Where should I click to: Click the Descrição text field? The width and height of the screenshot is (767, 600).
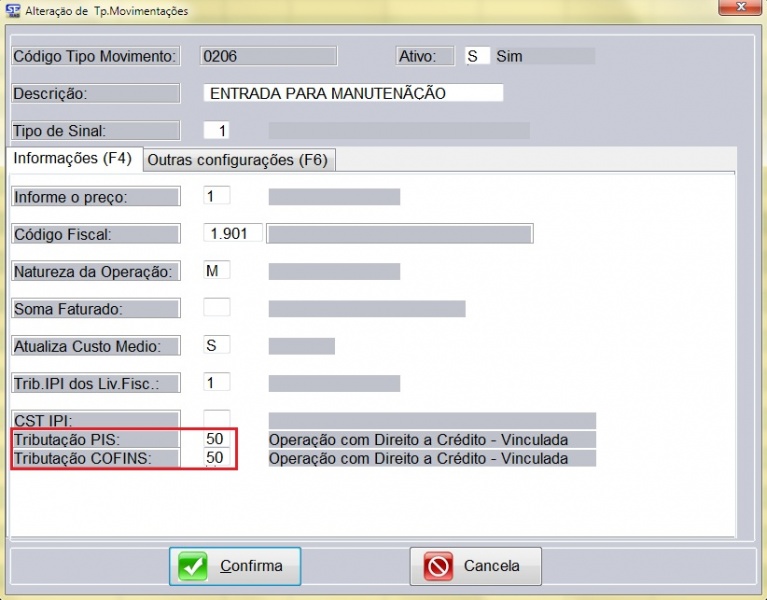[x=353, y=93]
